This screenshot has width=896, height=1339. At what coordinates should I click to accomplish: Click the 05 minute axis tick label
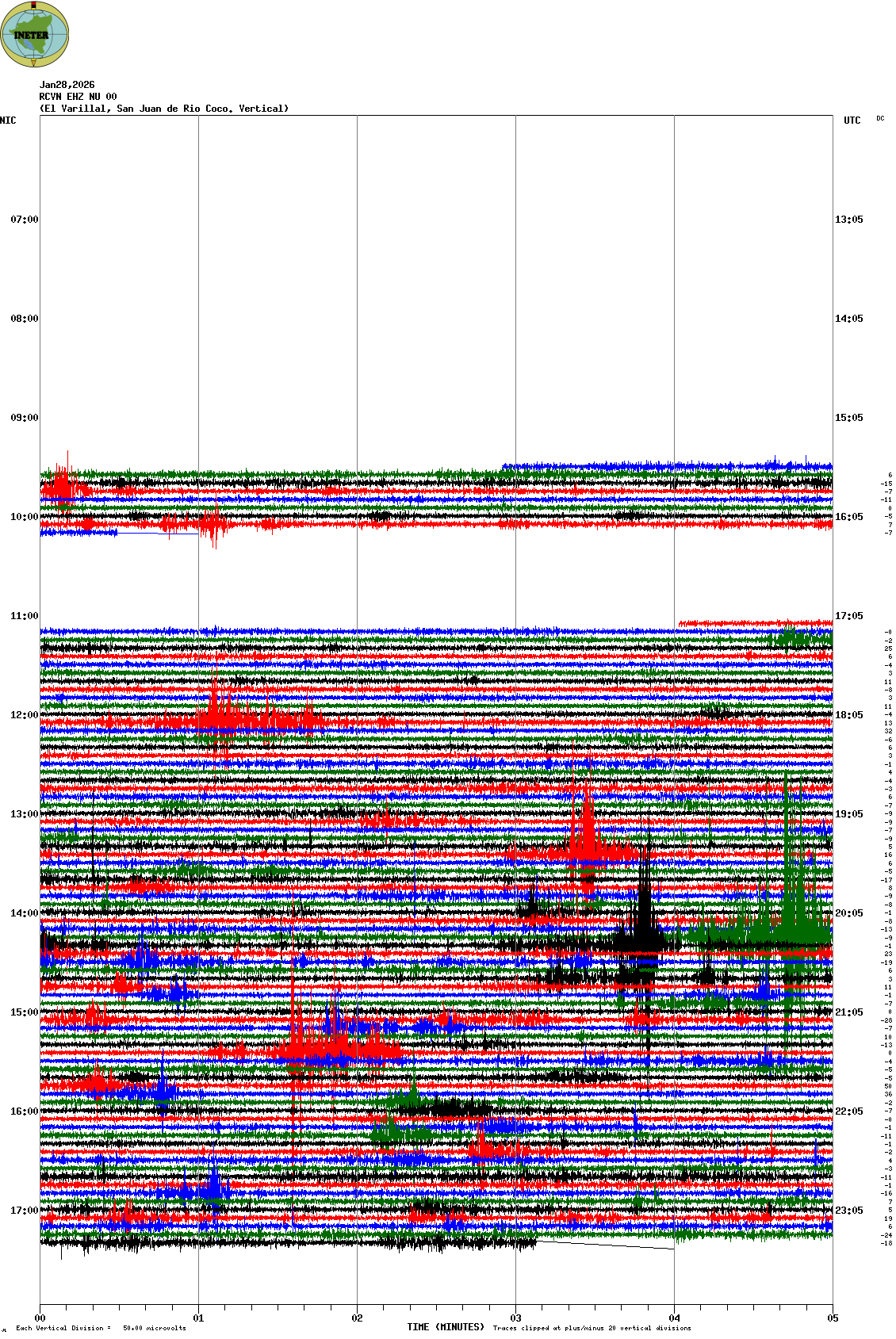833,1318
